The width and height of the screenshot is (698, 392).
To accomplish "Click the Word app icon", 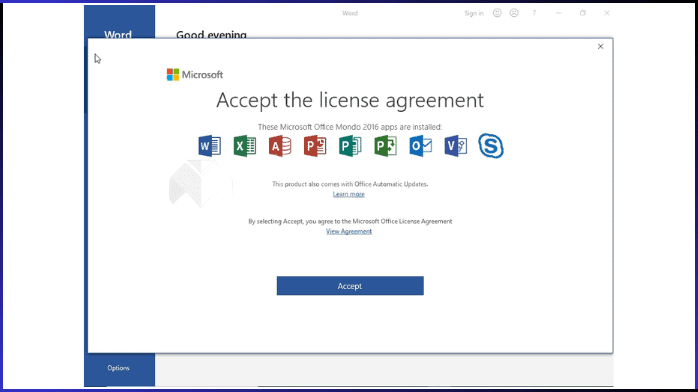I will (209, 146).
